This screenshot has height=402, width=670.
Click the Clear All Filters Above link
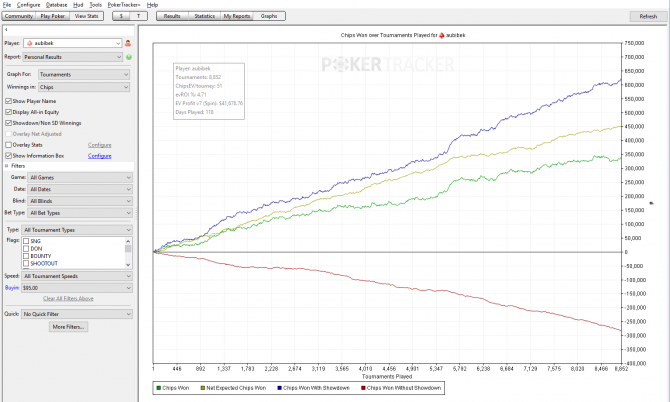[68, 299]
